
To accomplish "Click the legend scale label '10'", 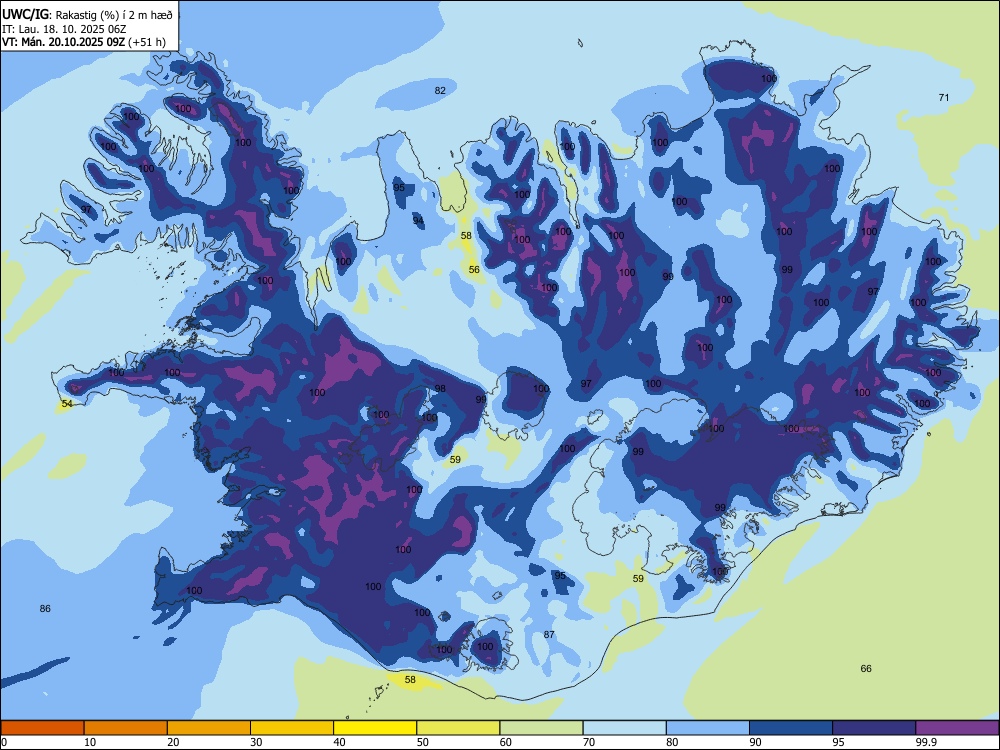I will [x=90, y=742].
